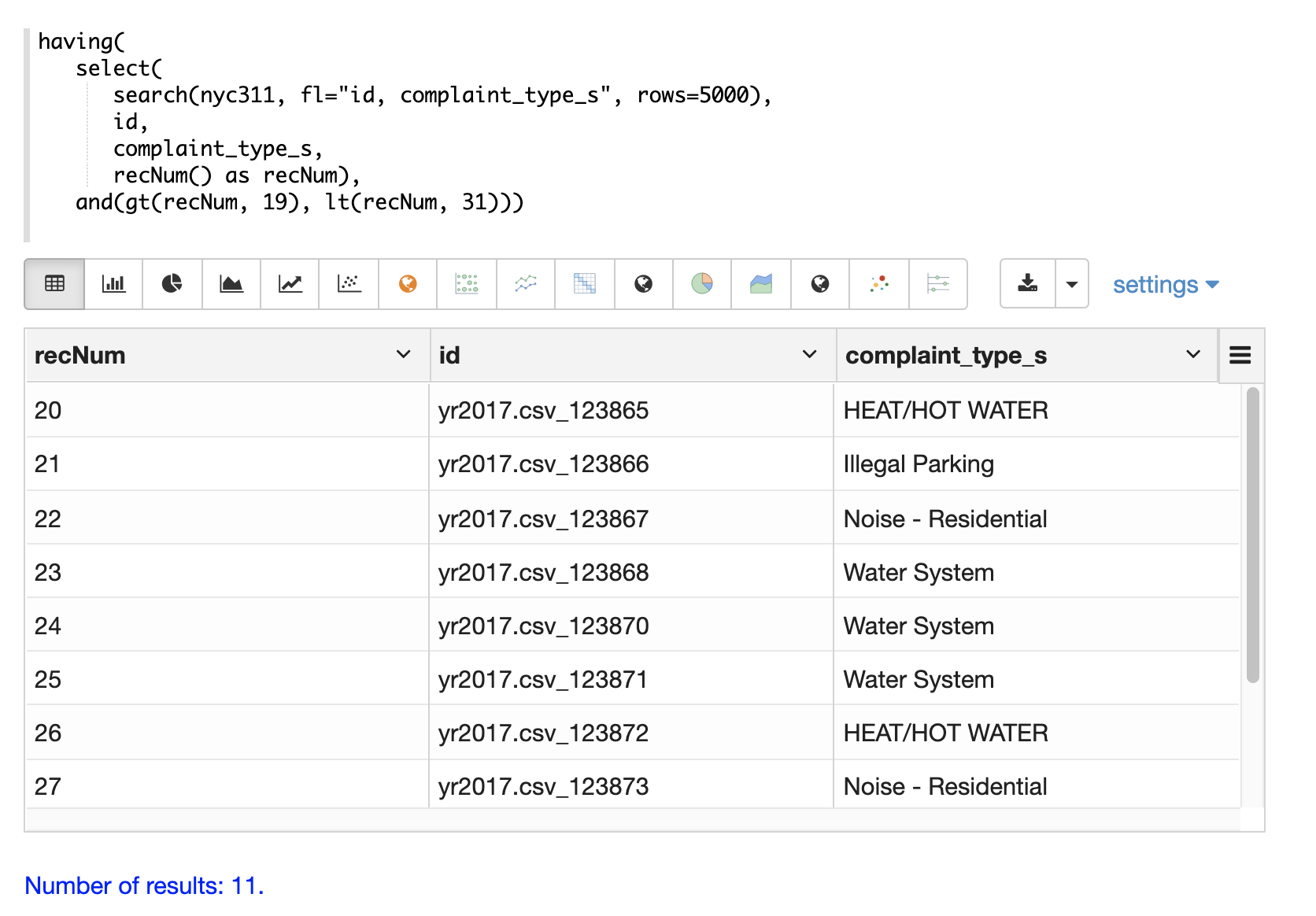Screen dimensions: 1316x916
Task: Pick the scatter chart visualization
Action: click(349, 284)
